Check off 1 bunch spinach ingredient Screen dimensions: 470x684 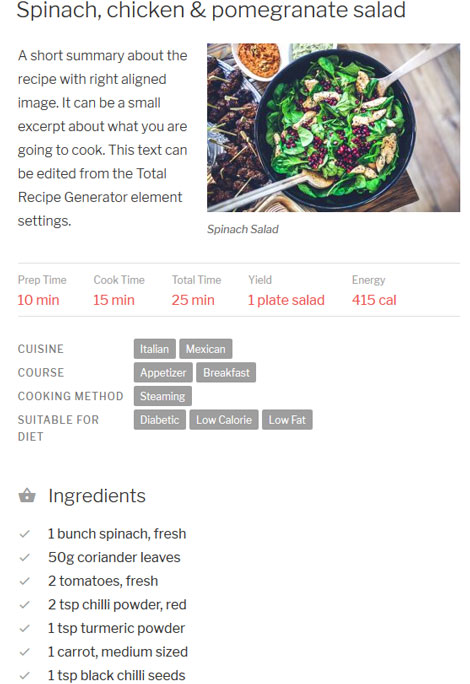coord(25,534)
